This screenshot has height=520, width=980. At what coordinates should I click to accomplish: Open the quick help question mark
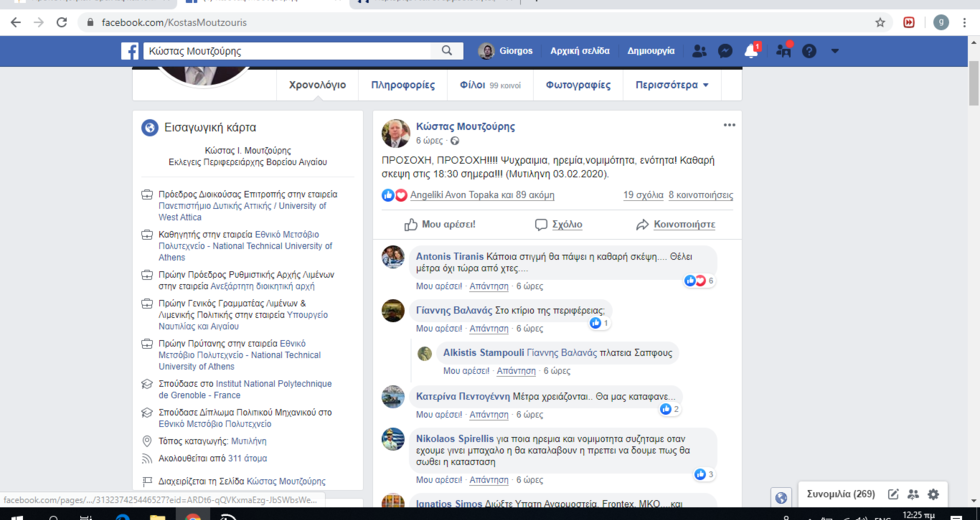point(809,51)
